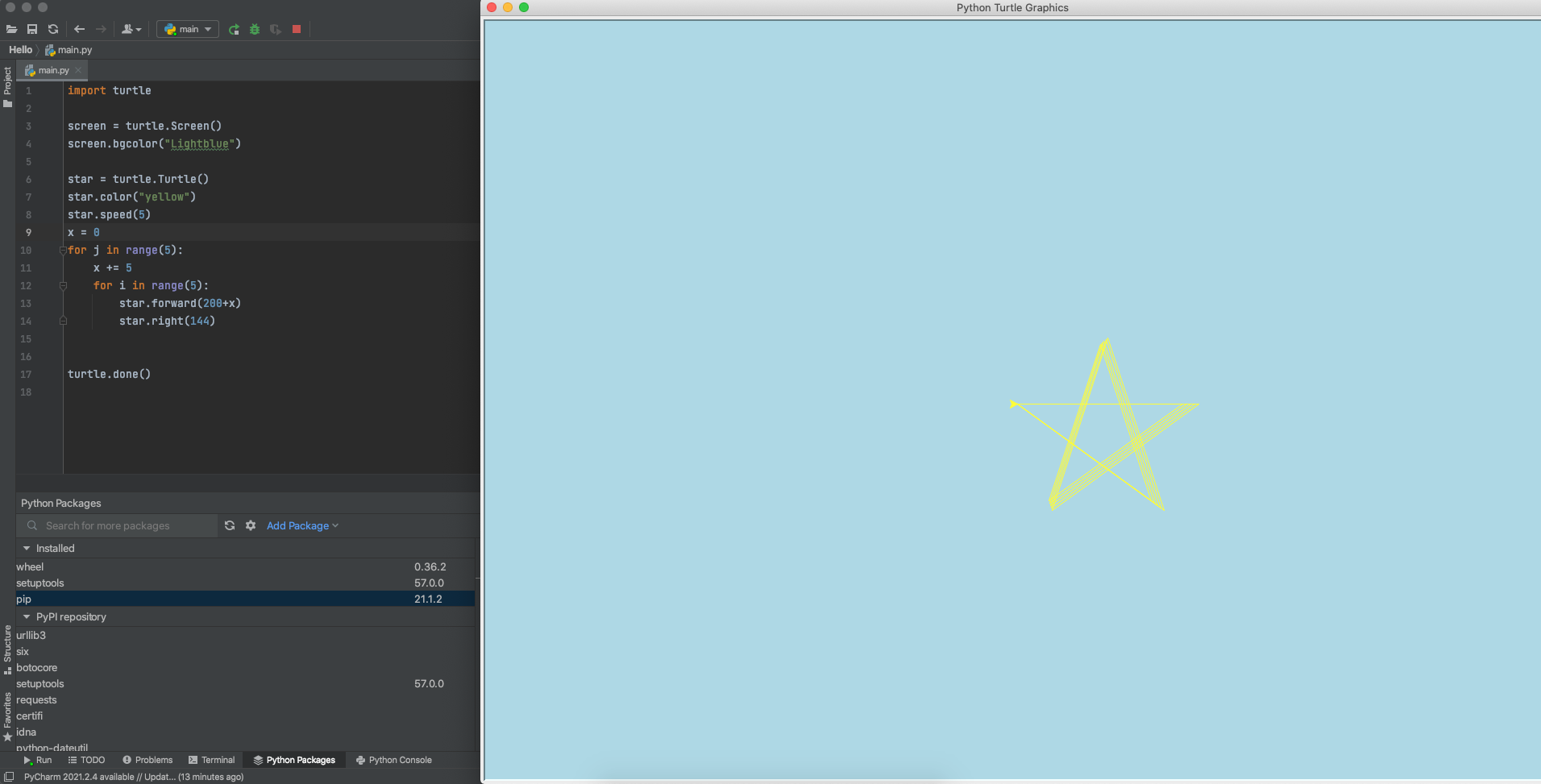
Task: Click on the 'turtle.done()' line
Action: pos(109,374)
